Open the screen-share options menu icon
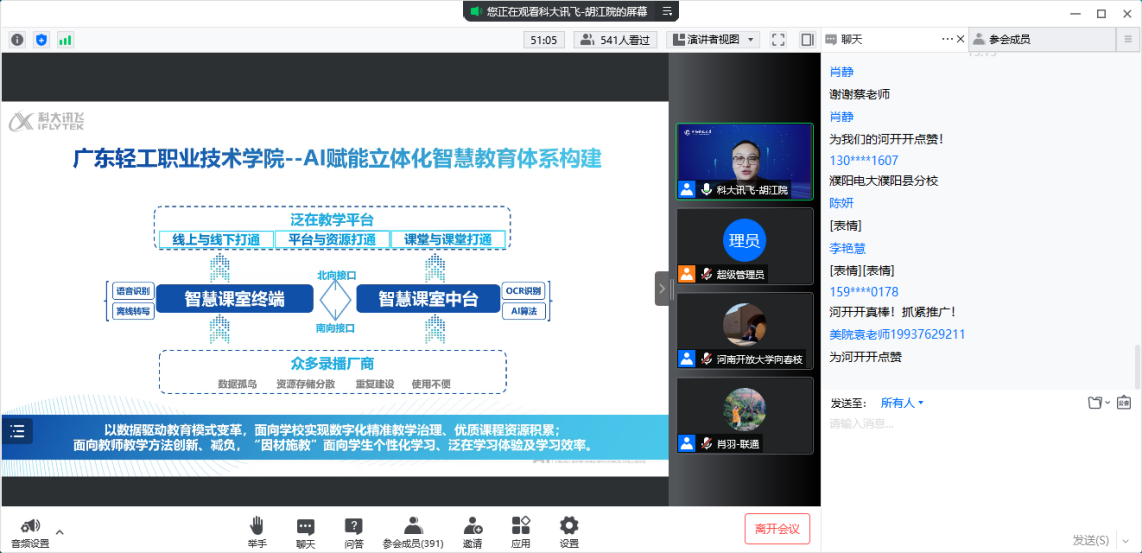 (x=667, y=11)
